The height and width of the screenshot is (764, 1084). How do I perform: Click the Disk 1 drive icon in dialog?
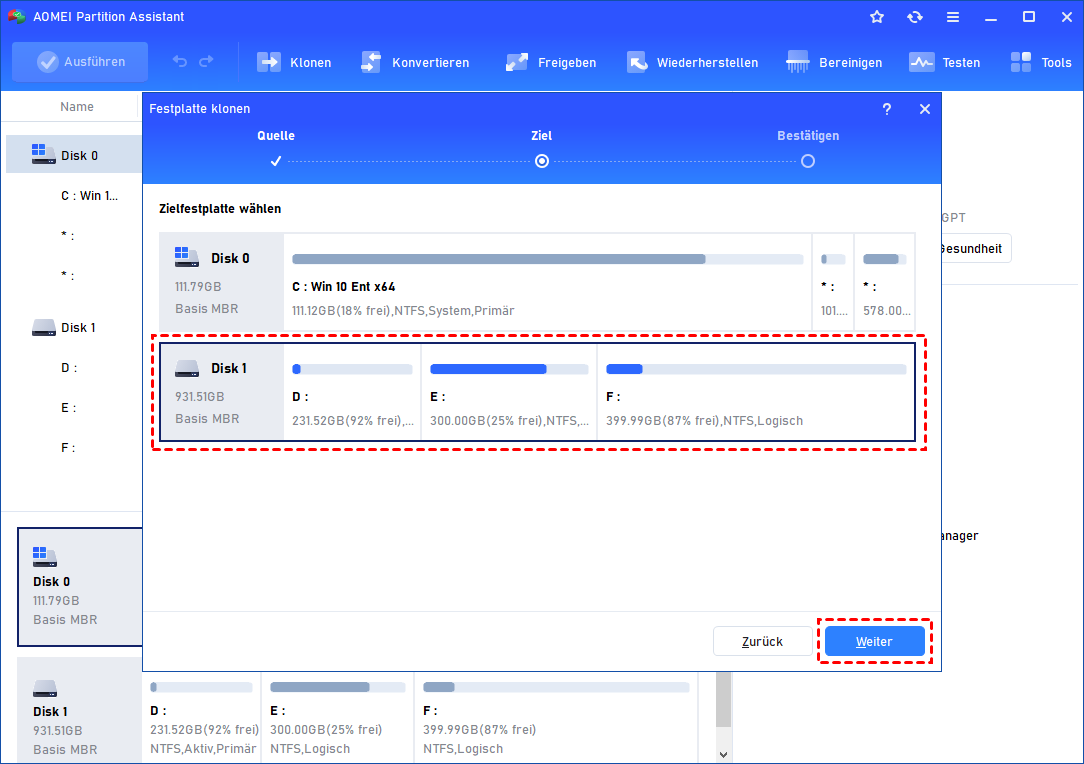click(x=187, y=369)
